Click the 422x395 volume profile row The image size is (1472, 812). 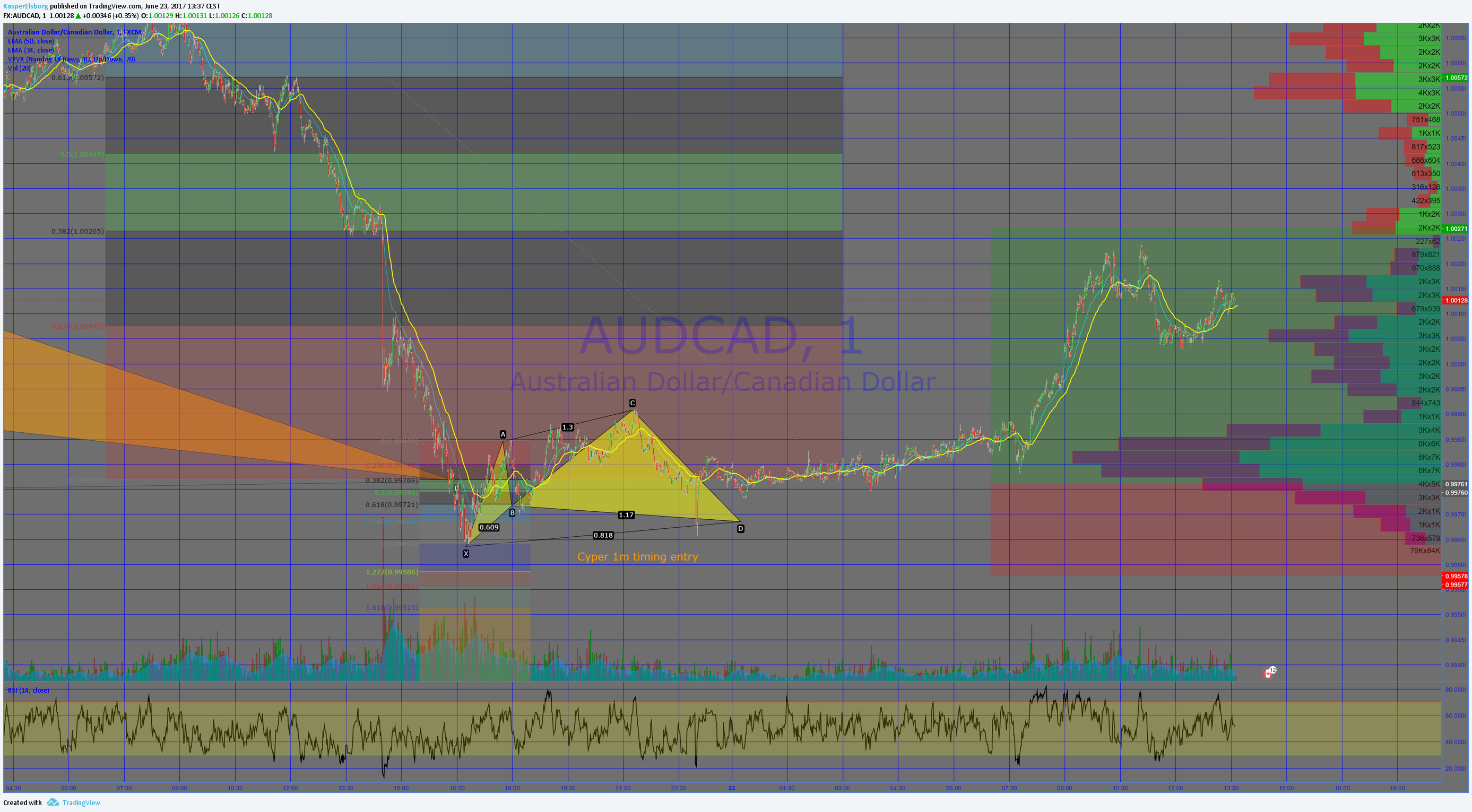(1426, 200)
